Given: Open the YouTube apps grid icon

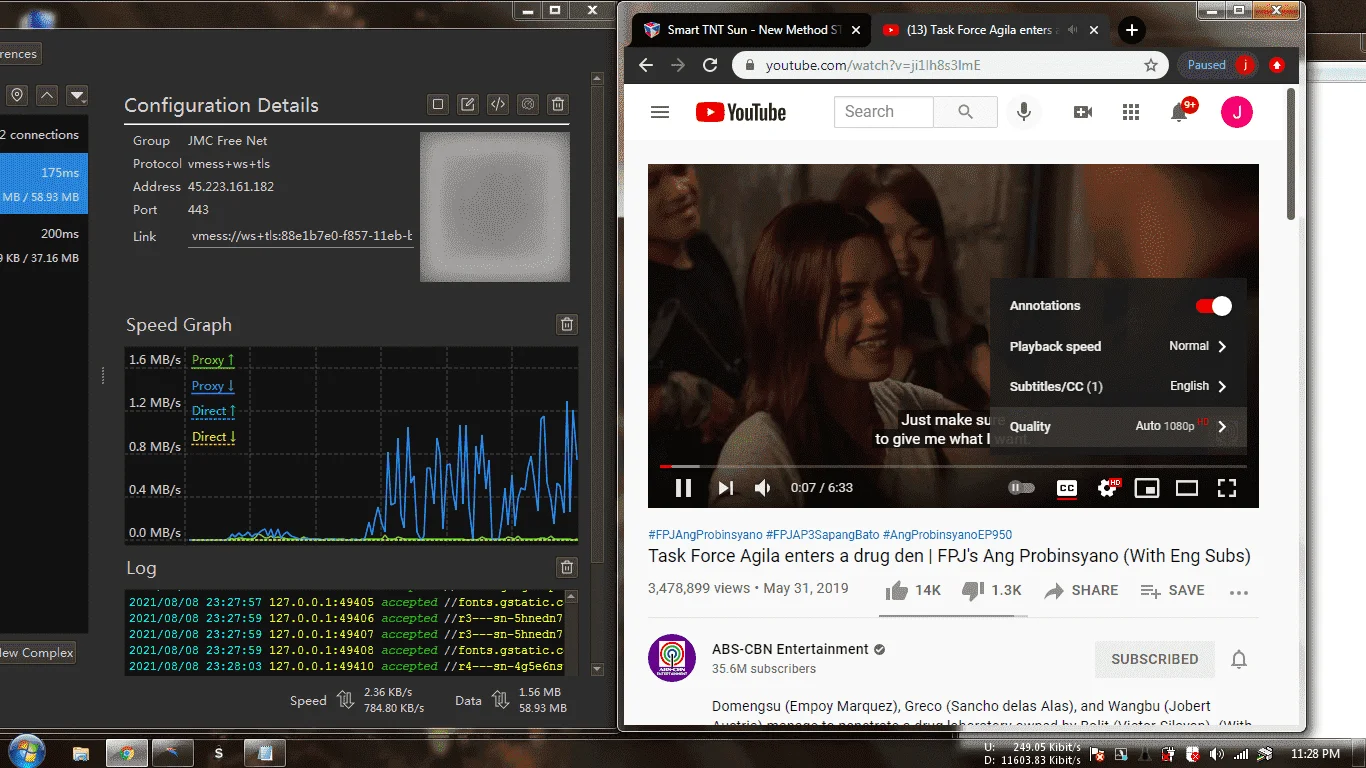Looking at the screenshot, I should click(x=1131, y=112).
